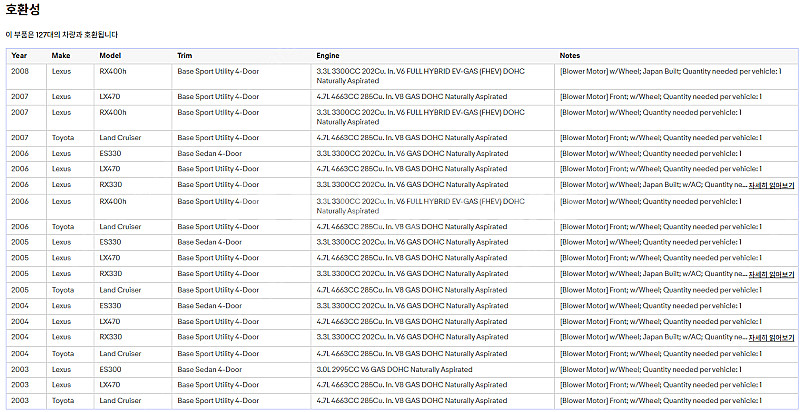Screen dimensions: 800x412
Task: Select 'Land Cruiser' in the 2005 Toyota row
Action: point(120,290)
